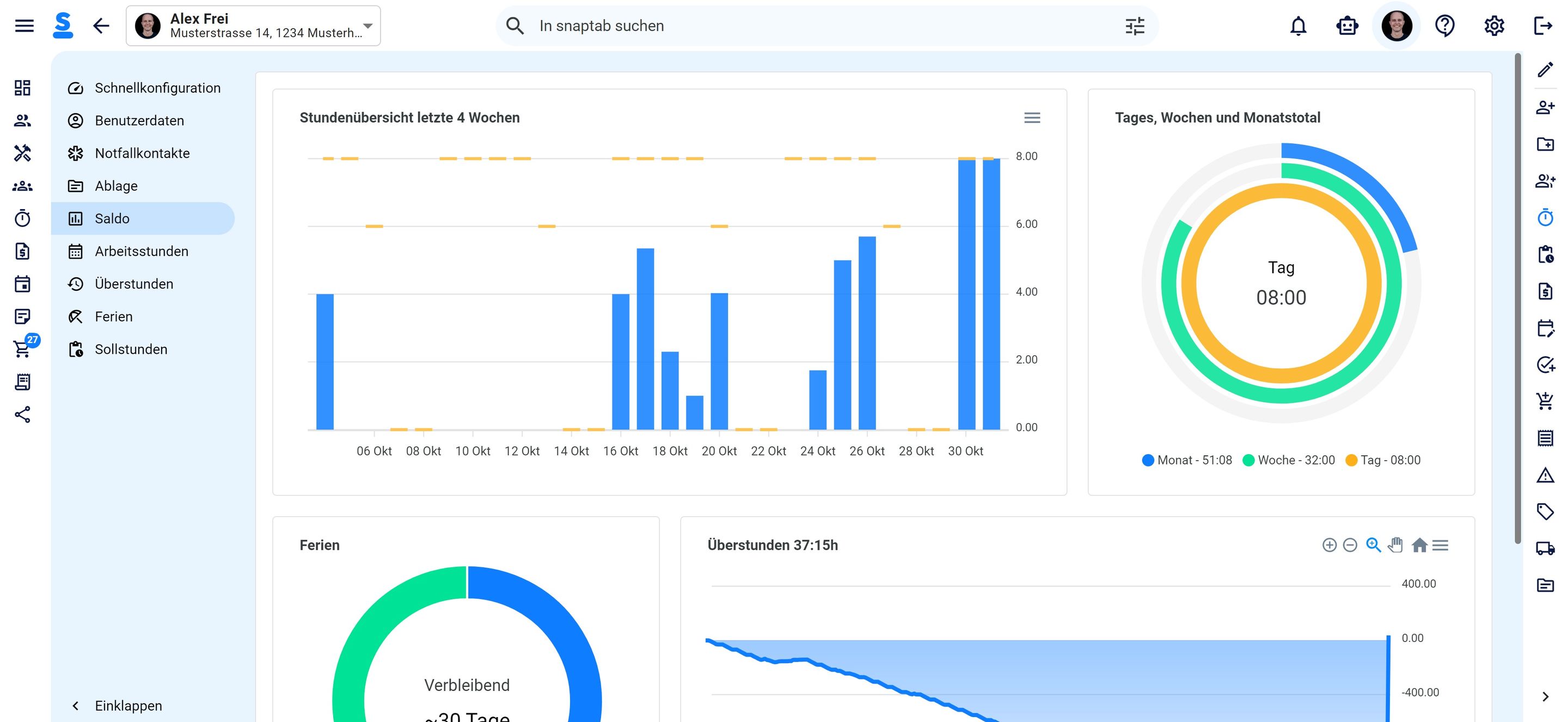Open Notfallkontakte menu item

click(143, 153)
